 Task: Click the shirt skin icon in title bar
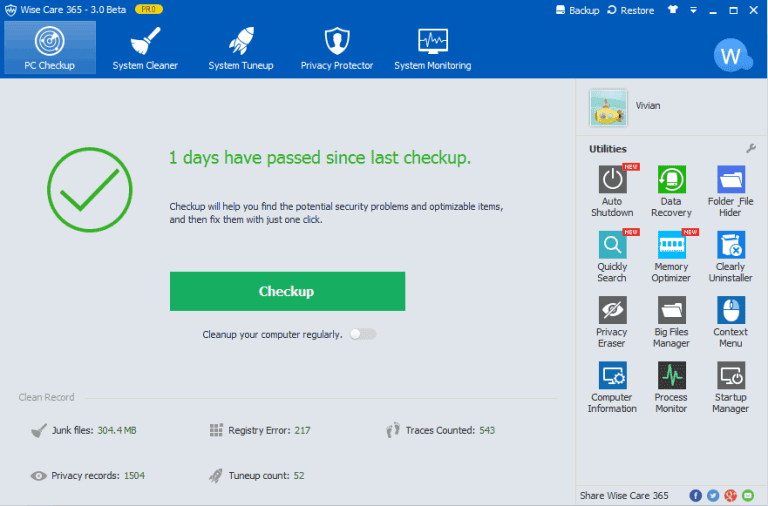click(672, 10)
